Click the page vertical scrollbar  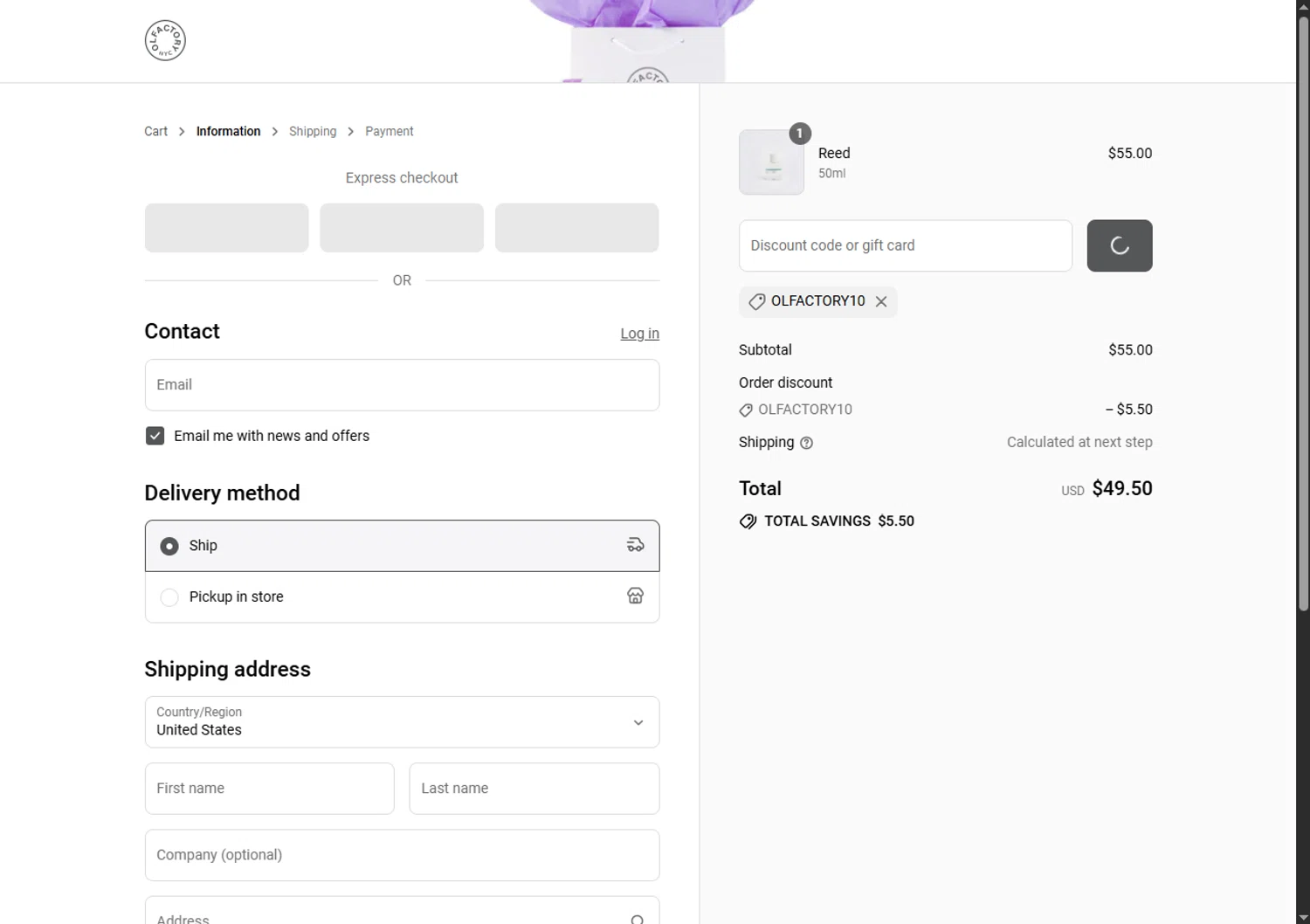(1303, 314)
